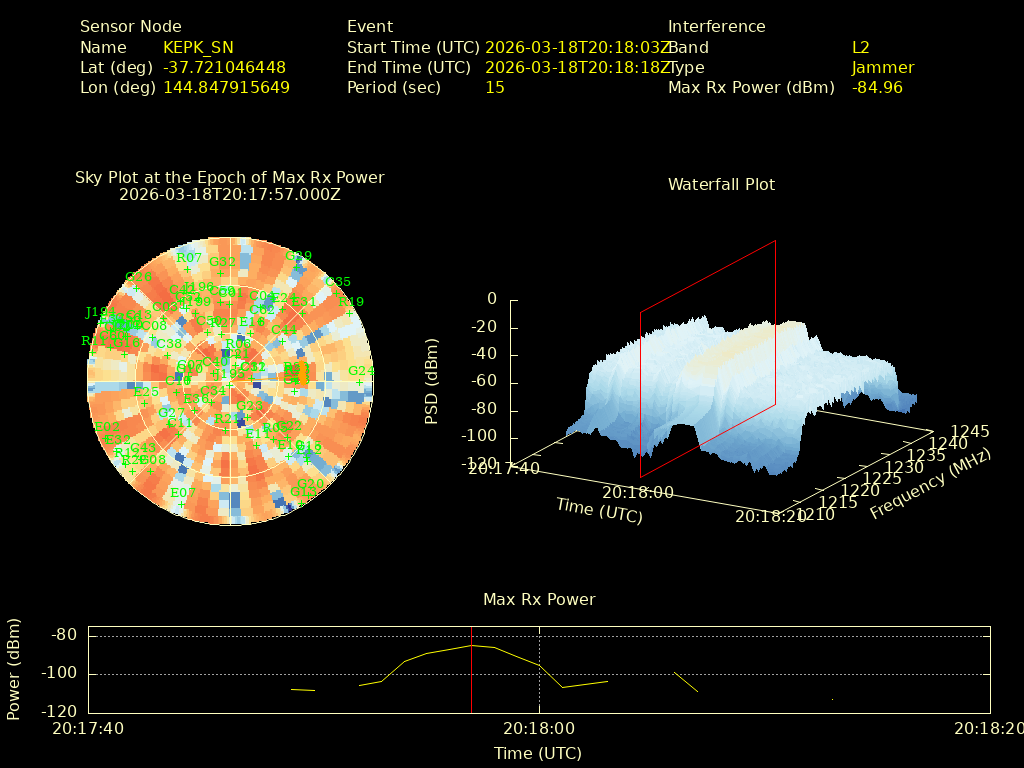Select the Jammer interference type value
The width and height of the screenshot is (1024, 768).
(x=882, y=67)
